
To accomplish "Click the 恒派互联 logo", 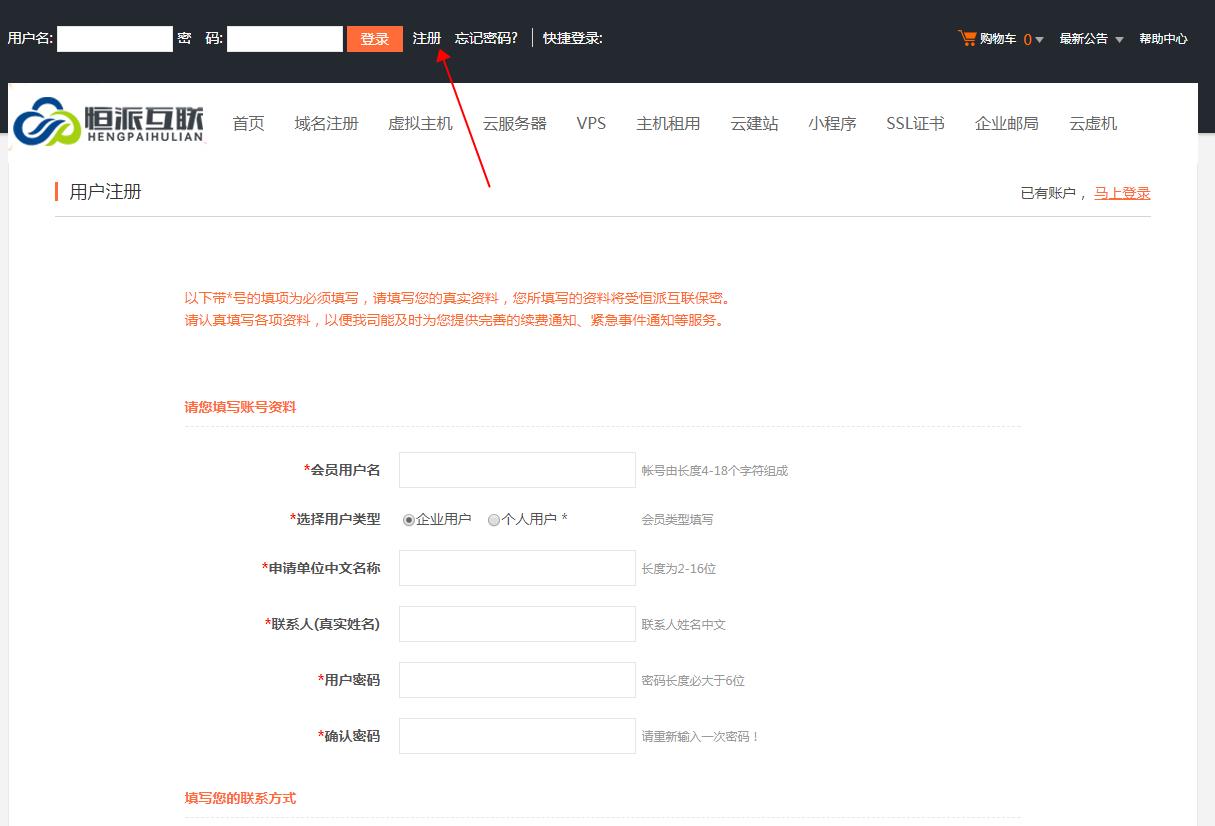I will coord(110,123).
